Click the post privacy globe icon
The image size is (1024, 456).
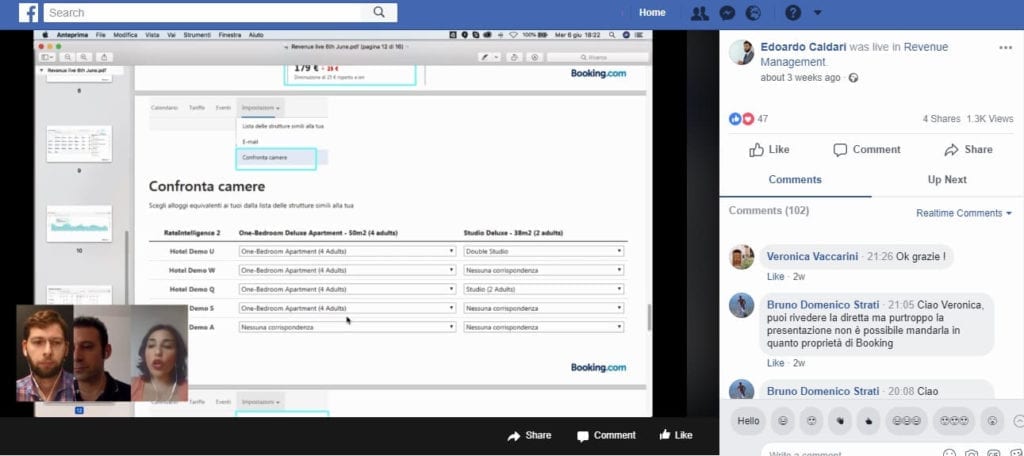pos(853,78)
